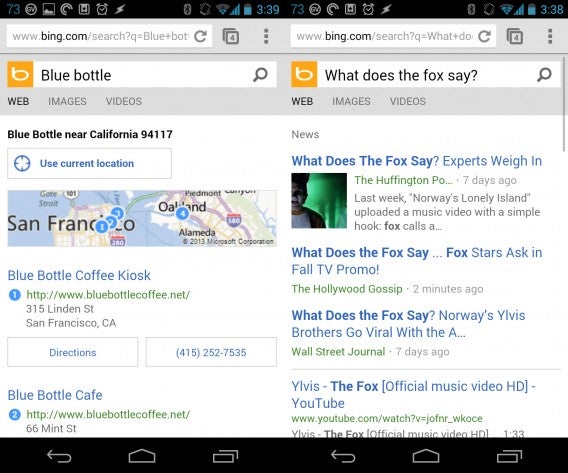Tap Android home button on right phone
The width and height of the screenshot is (568, 473).
tap(426, 456)
